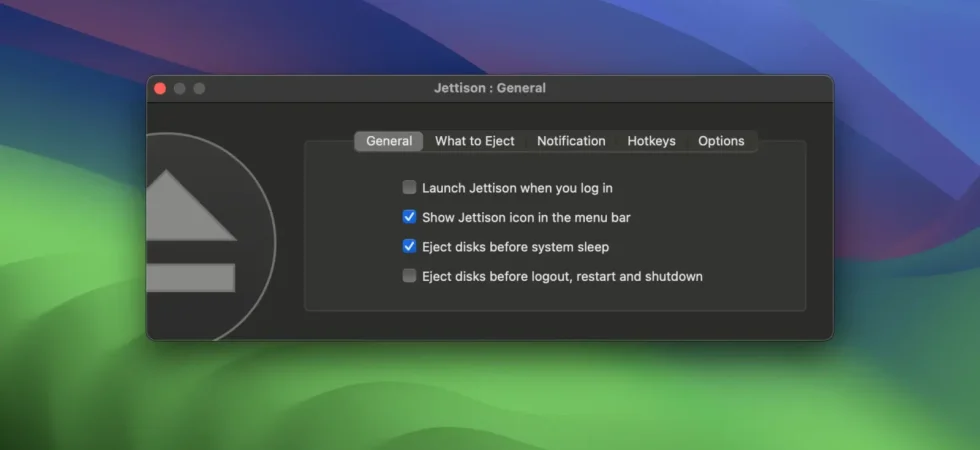Image resolution: width=980 pixels, height=450 pixels.
Task: Click the gray zoom window button
Action: 199,89
